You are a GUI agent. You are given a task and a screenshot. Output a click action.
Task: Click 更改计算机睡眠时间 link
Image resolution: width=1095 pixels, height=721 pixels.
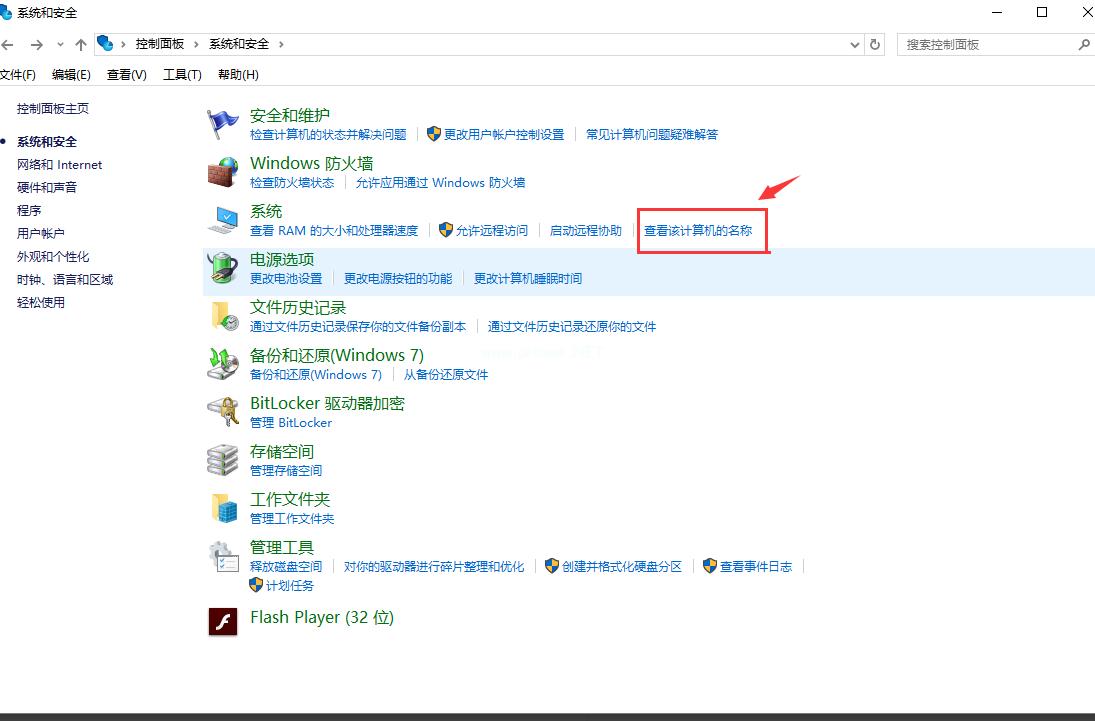click(x=527, y=279)
